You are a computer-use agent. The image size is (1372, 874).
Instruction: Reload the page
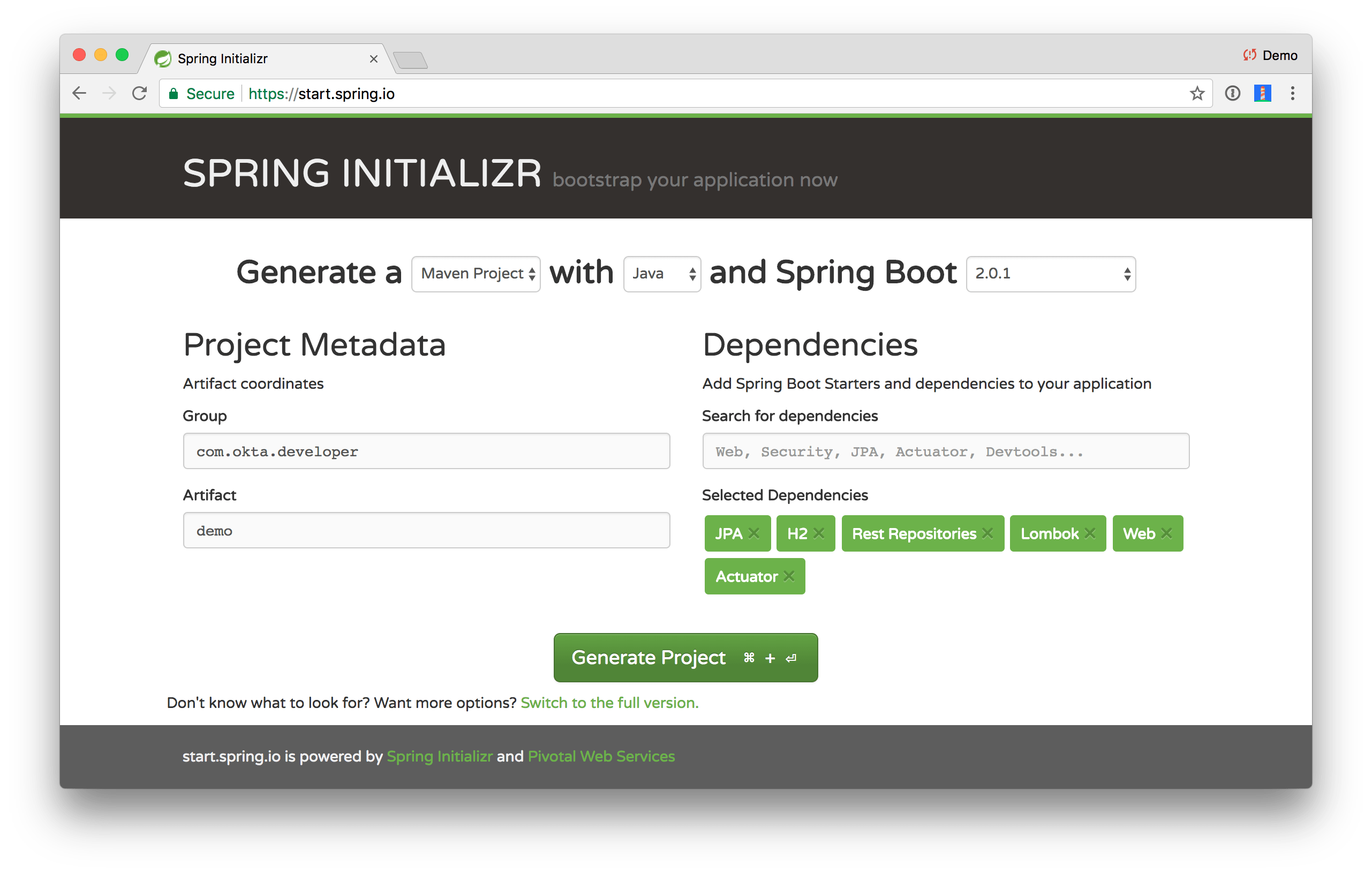point(140,93)
